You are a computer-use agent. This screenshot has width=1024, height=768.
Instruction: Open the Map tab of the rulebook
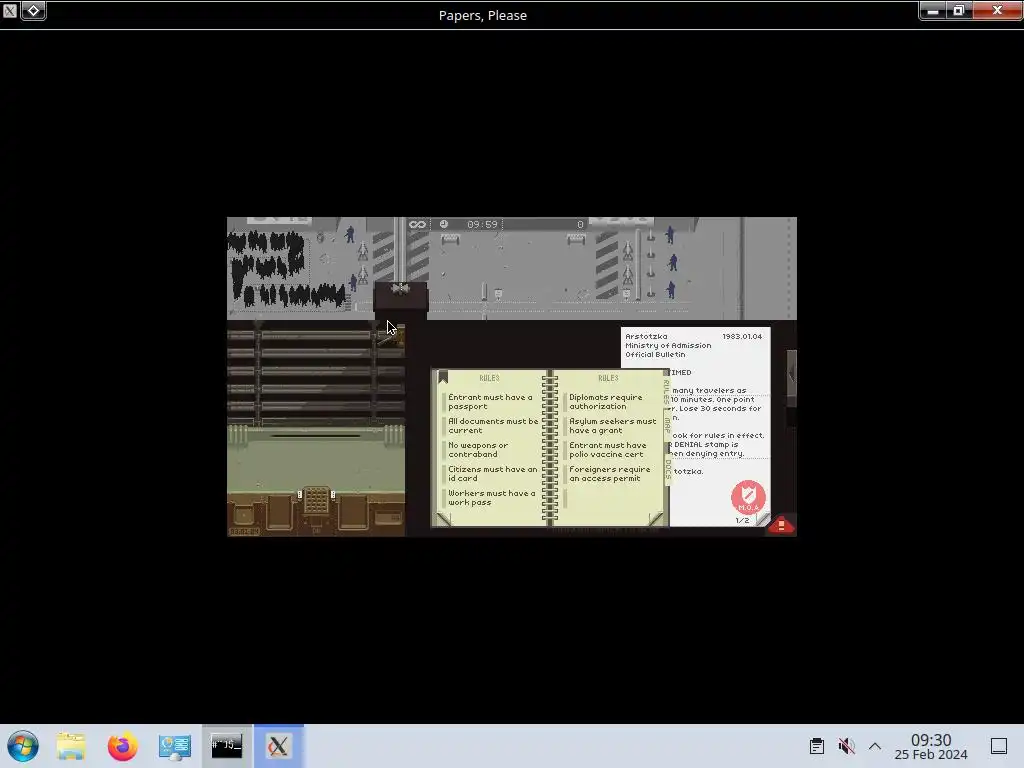(667, 426)
